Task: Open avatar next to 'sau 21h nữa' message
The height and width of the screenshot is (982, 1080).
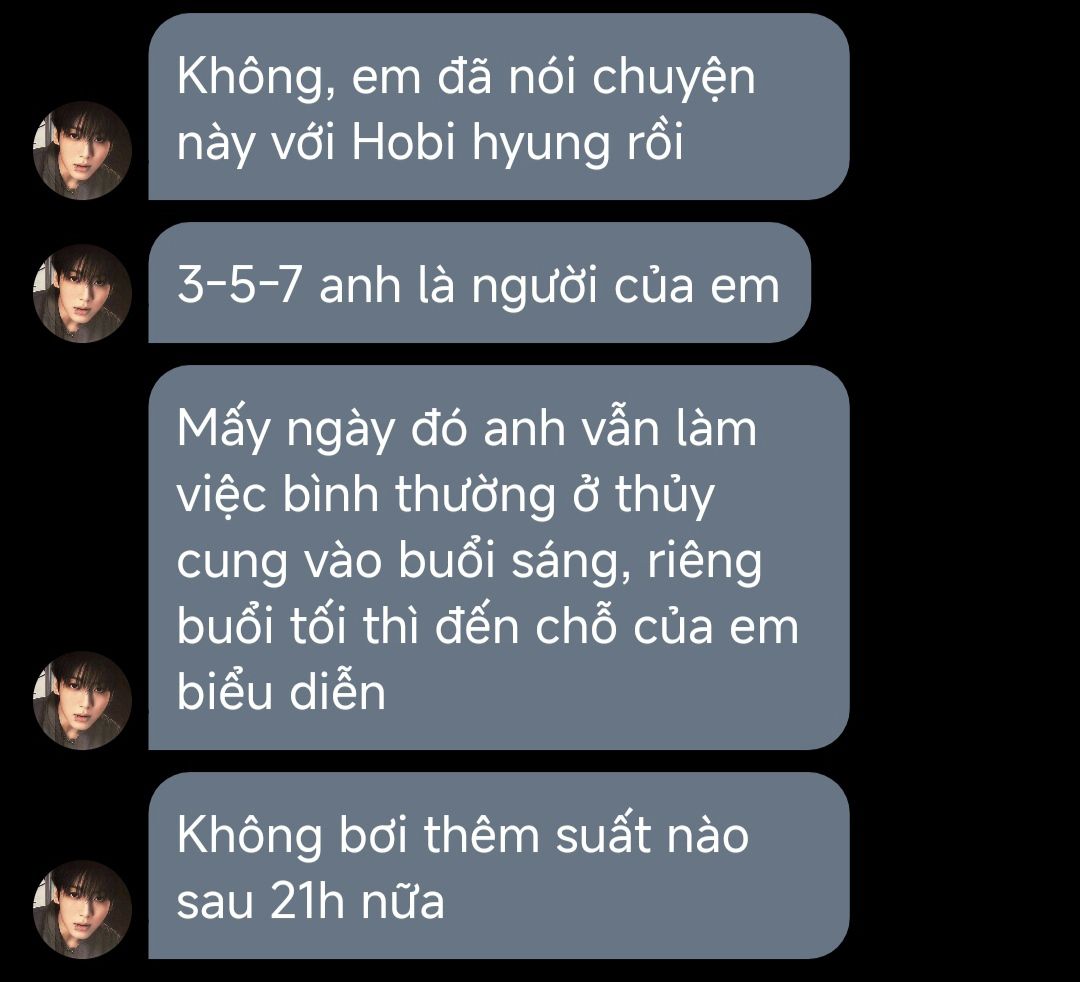Action: tap(83, 909)
